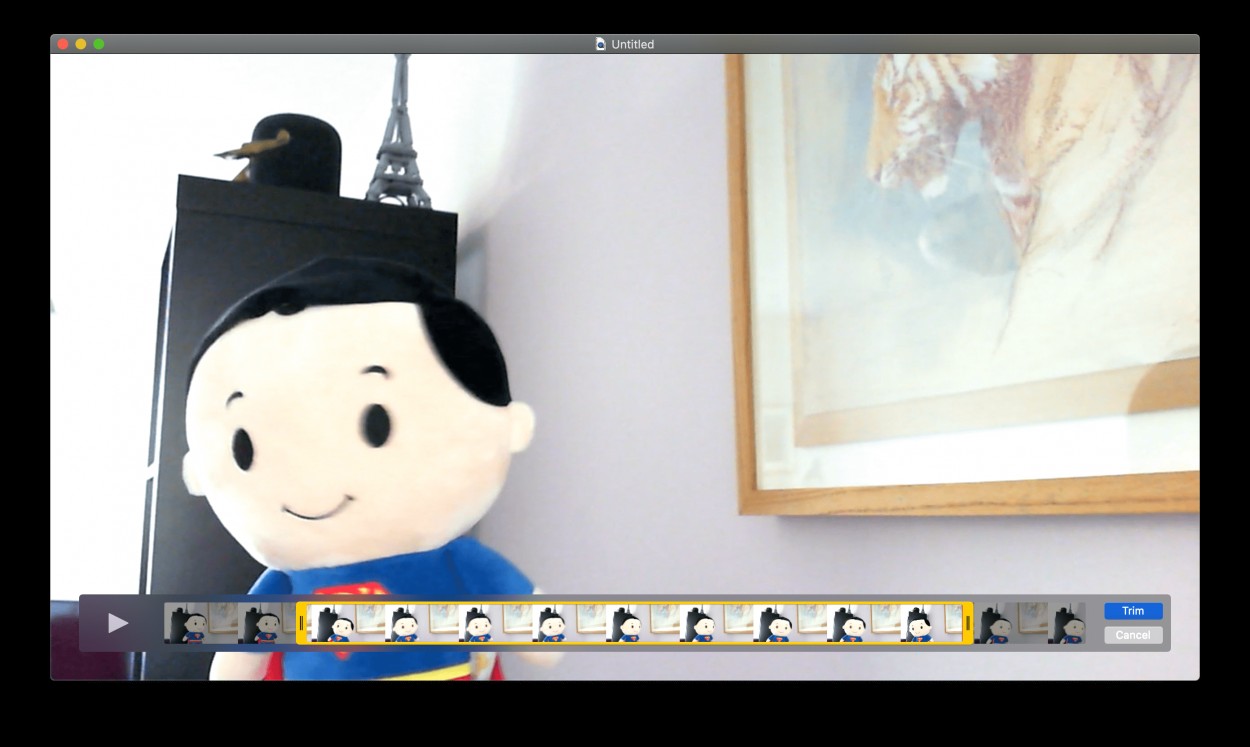This screenshot has height=747, width=1250.
Task: Click the blue Trim button
Action: click(x=1133, y=611)
